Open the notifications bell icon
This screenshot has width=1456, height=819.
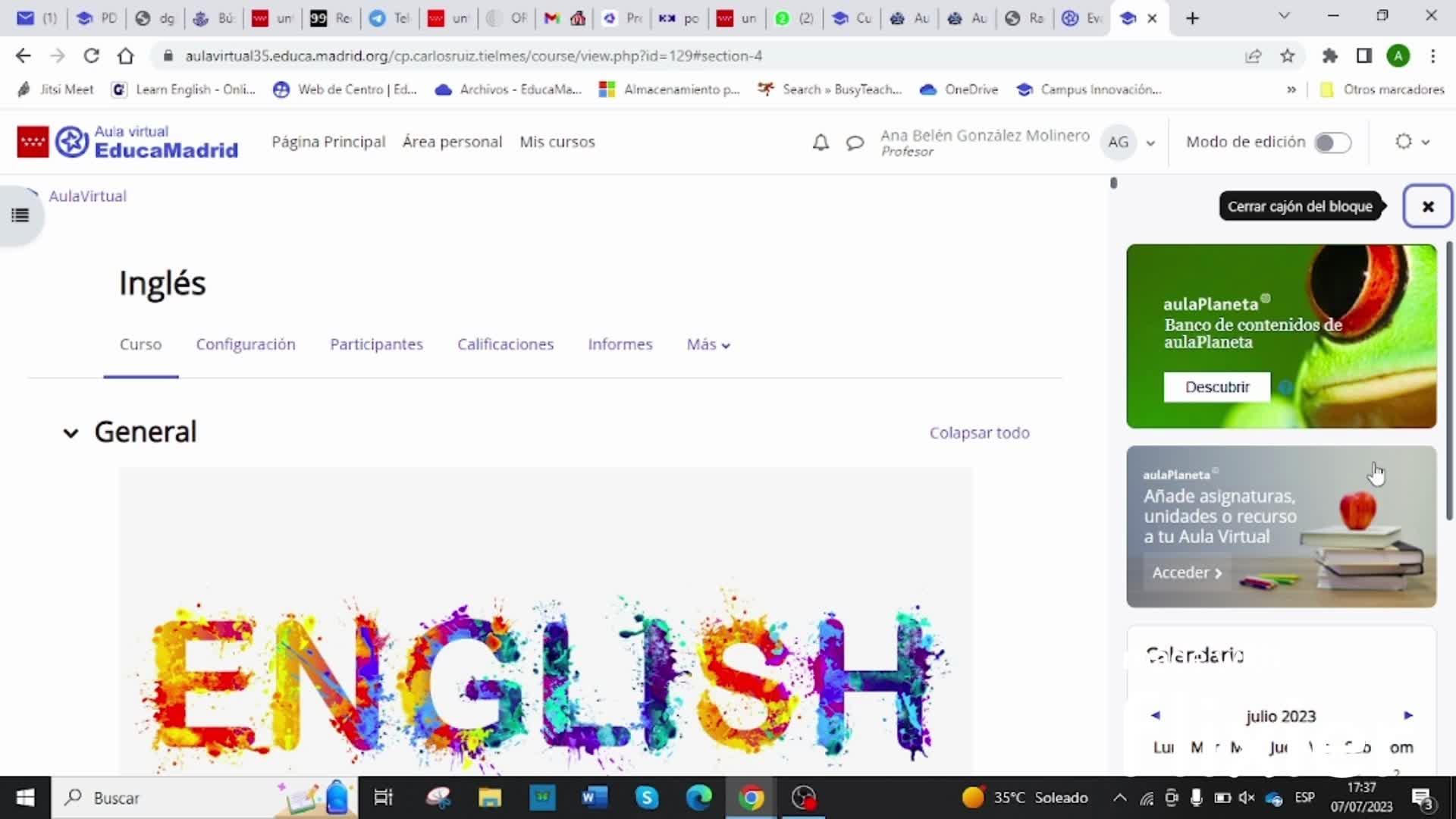[821, 143]
